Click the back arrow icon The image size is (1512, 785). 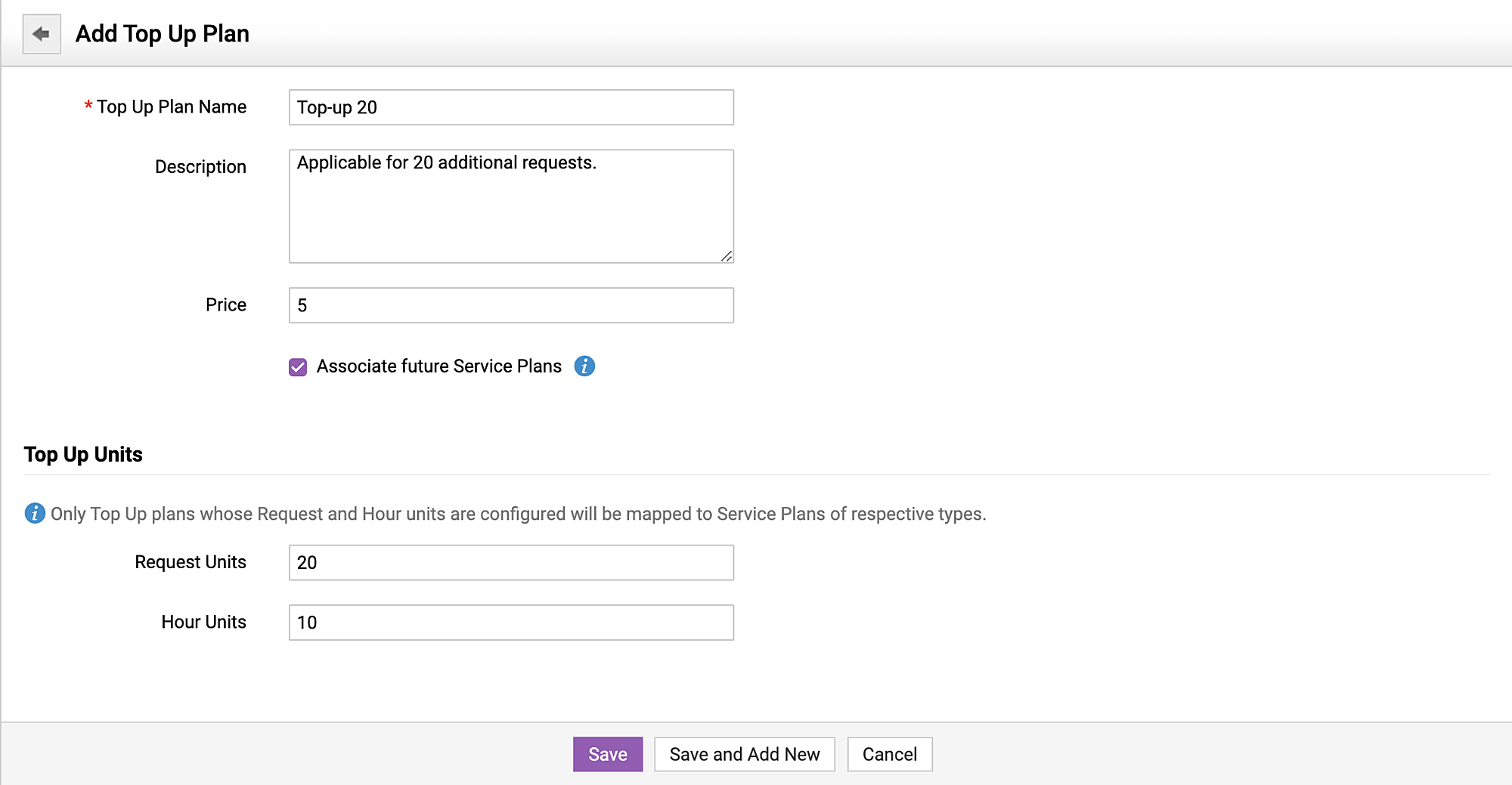[42, 34]
